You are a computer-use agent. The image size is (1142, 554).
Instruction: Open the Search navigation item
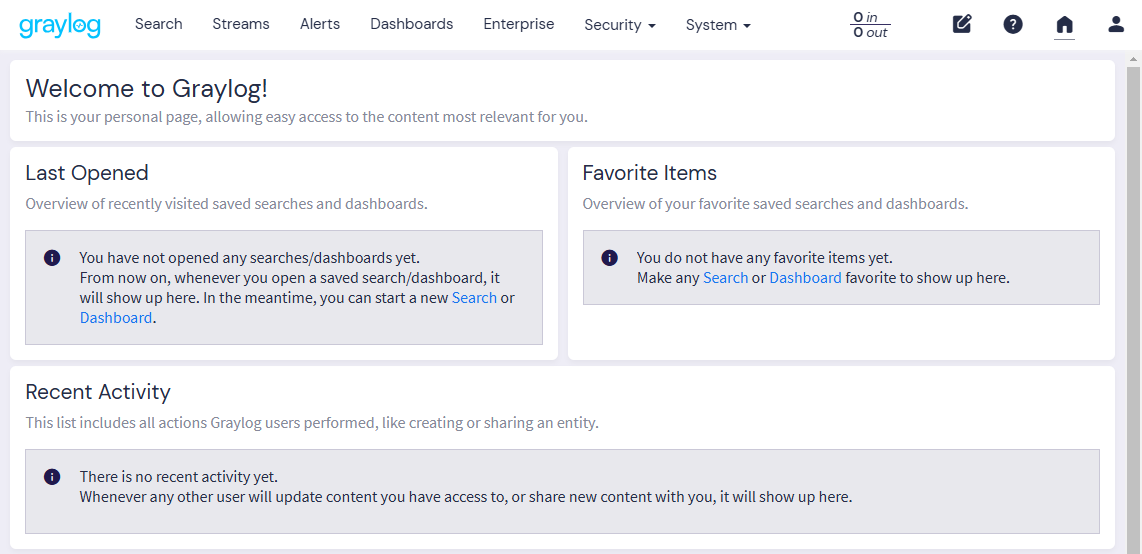(158, 24)
